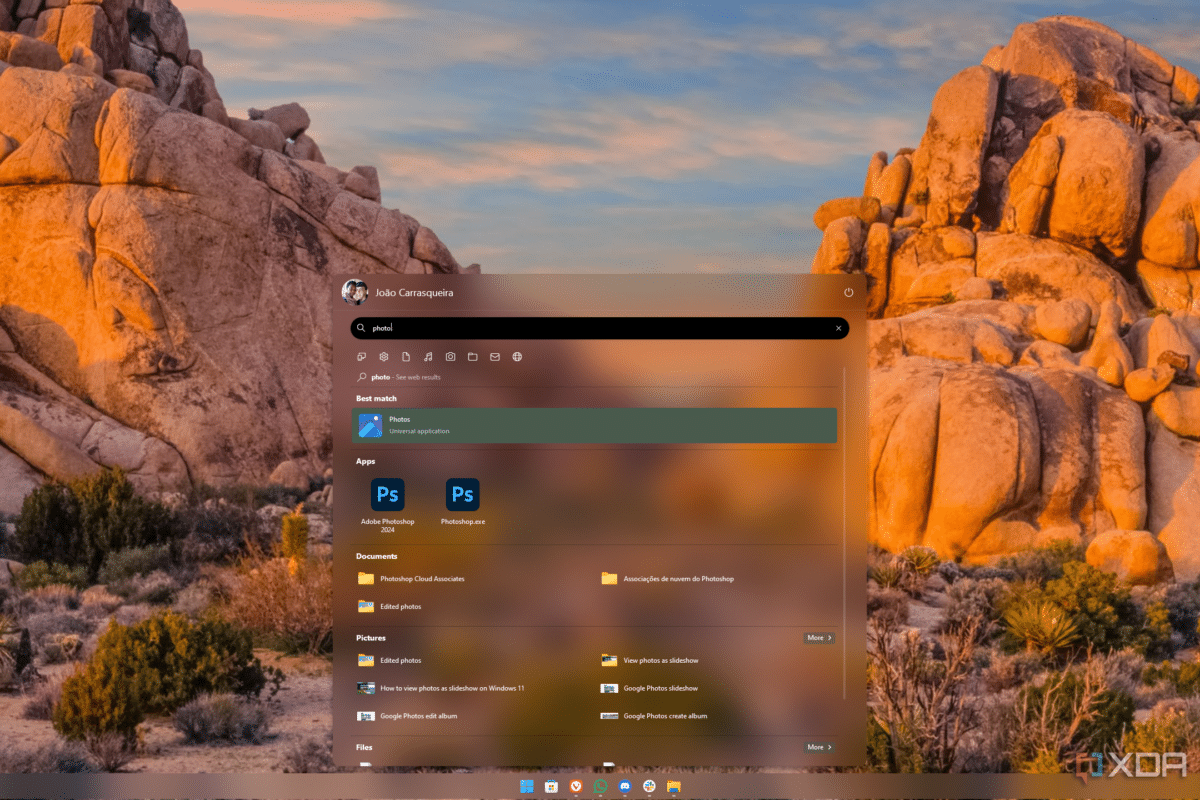The height and width of the screenshot is (800, 1200).
Task: Select the web globe filter icon
Action: click(x=517, y=357)
